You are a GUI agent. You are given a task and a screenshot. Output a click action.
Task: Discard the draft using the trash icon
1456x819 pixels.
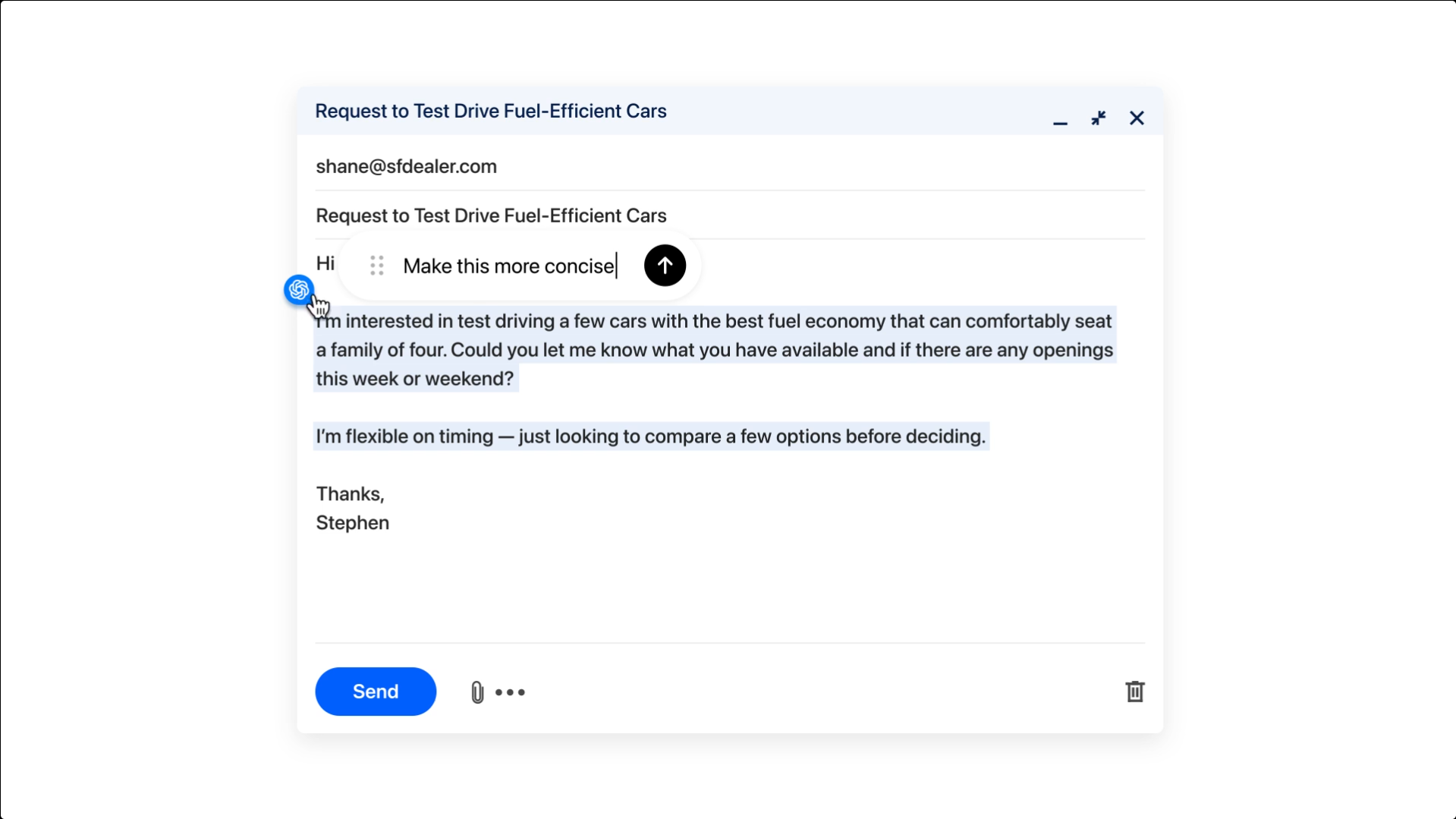1134,691
